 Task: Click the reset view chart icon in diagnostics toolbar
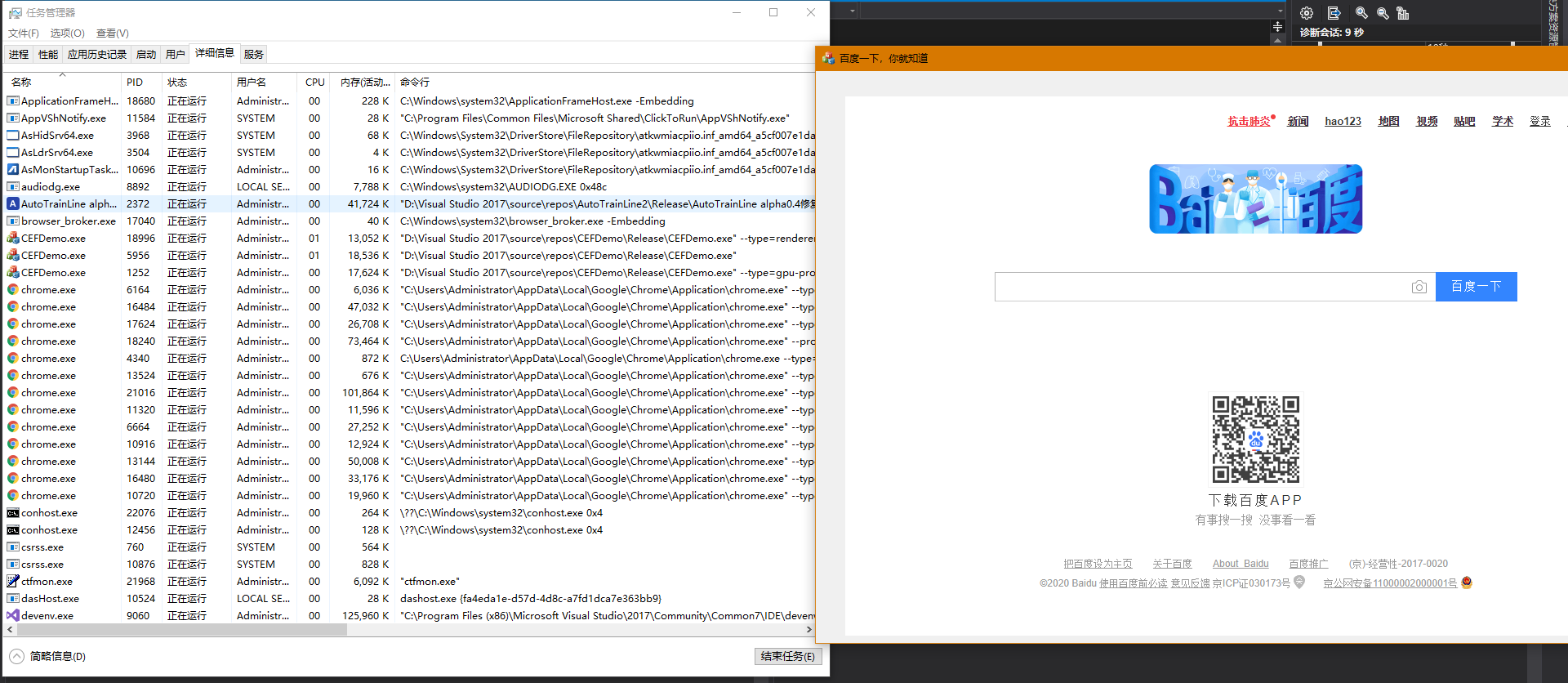pos(1403,13)
